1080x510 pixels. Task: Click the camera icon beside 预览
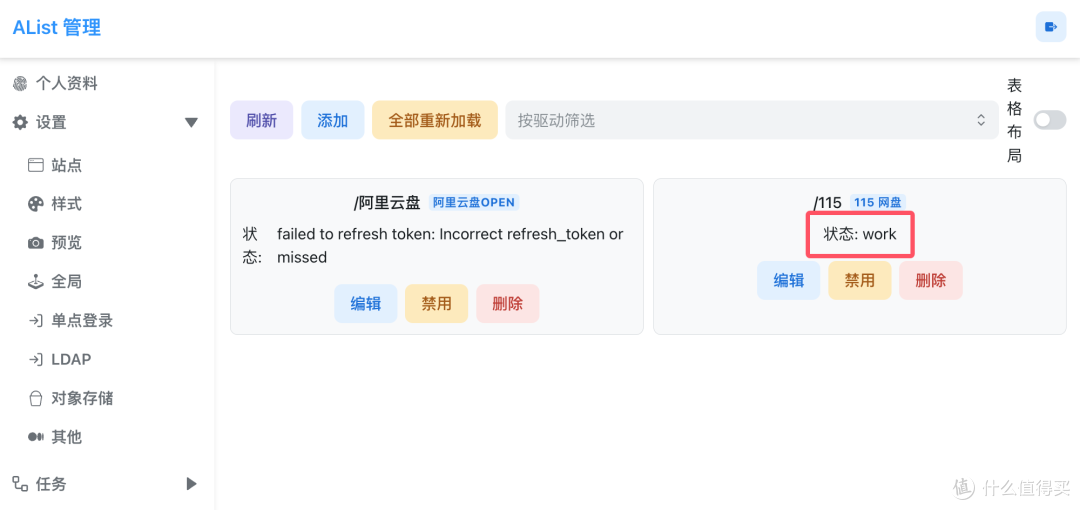click(35, 243)
